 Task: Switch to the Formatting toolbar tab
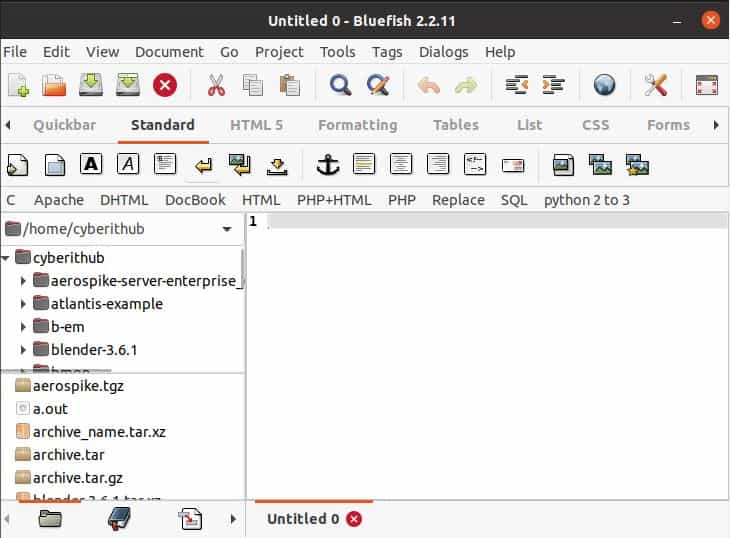pyautogui.click(x=358, y=125)
